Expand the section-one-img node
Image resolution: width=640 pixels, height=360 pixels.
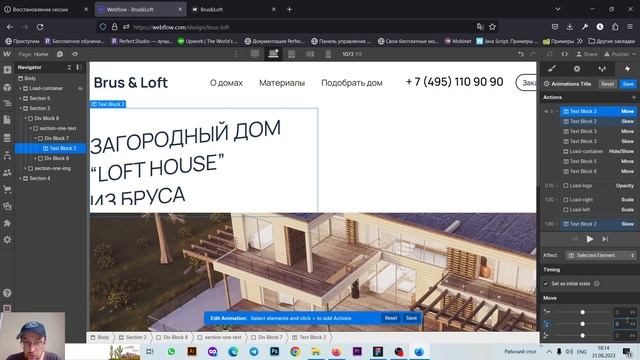(25, 168)
